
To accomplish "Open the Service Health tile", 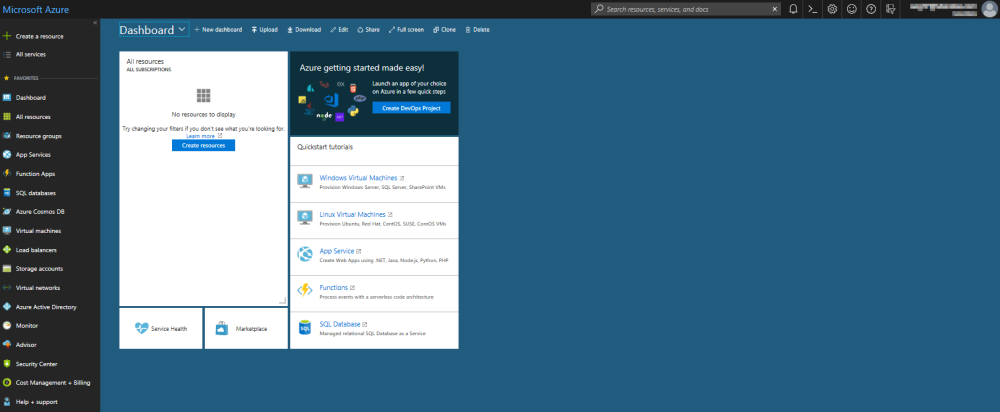I will coord(161,328).
